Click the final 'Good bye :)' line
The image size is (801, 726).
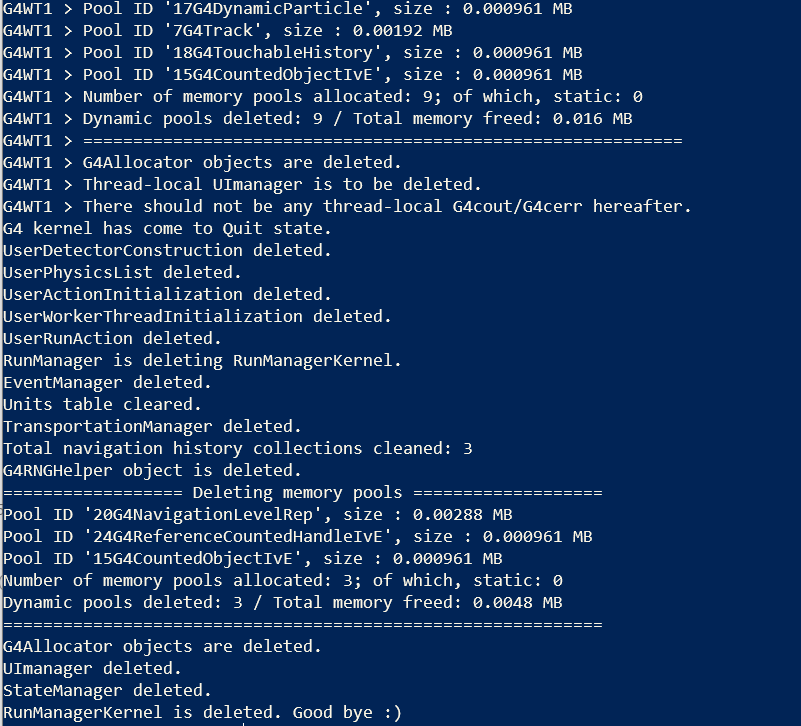tap(202, 713)
